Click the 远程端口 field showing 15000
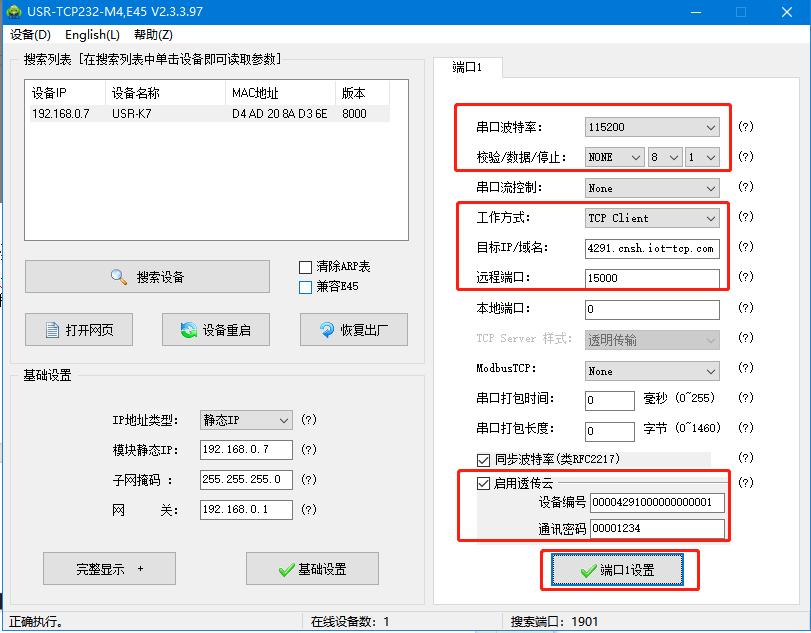 pyautogui.click(x=652, y=278)
